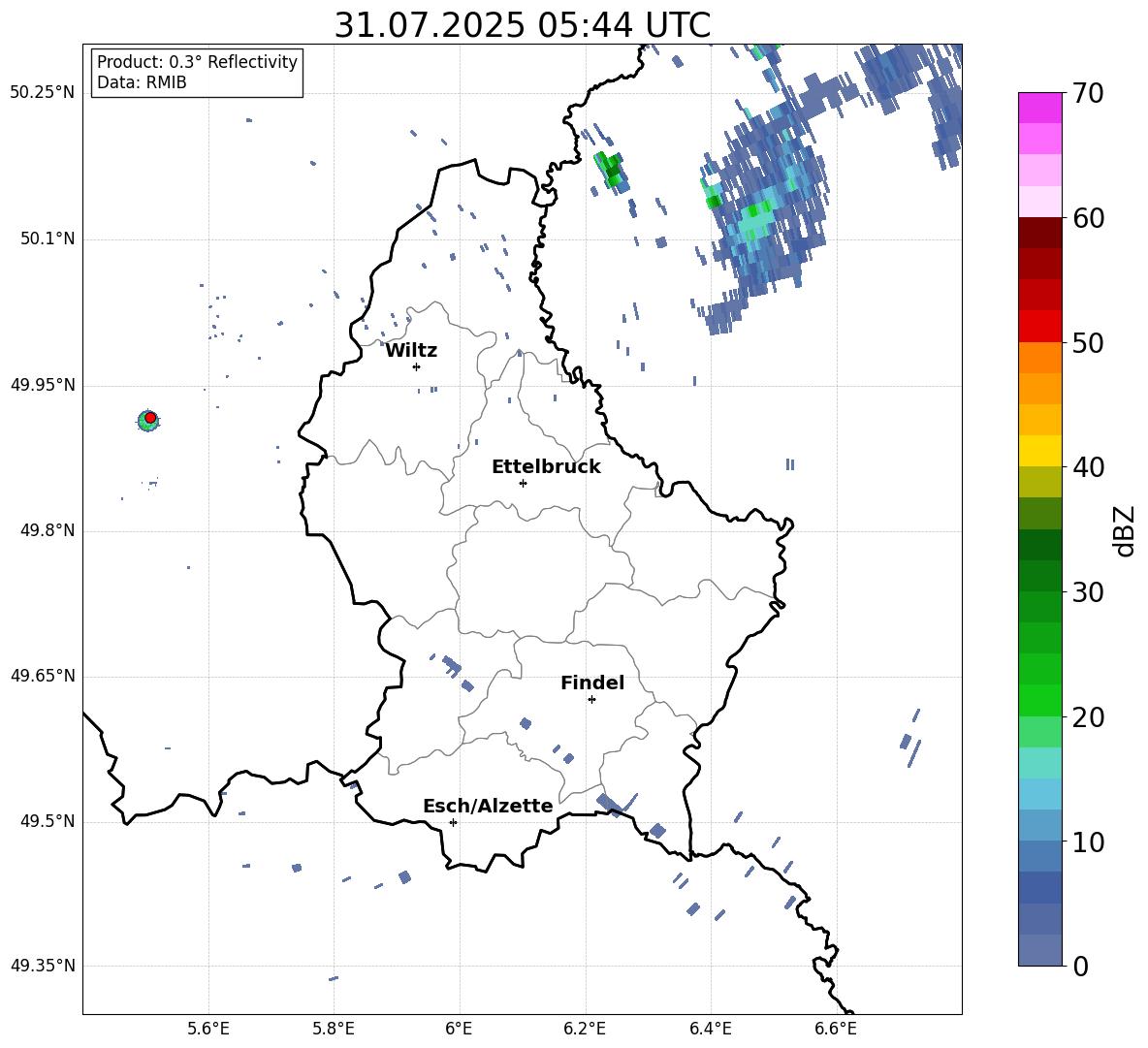Click the 6.2°E longitude tick label
The image size is (1148, 1048).
click(585, 1029)
